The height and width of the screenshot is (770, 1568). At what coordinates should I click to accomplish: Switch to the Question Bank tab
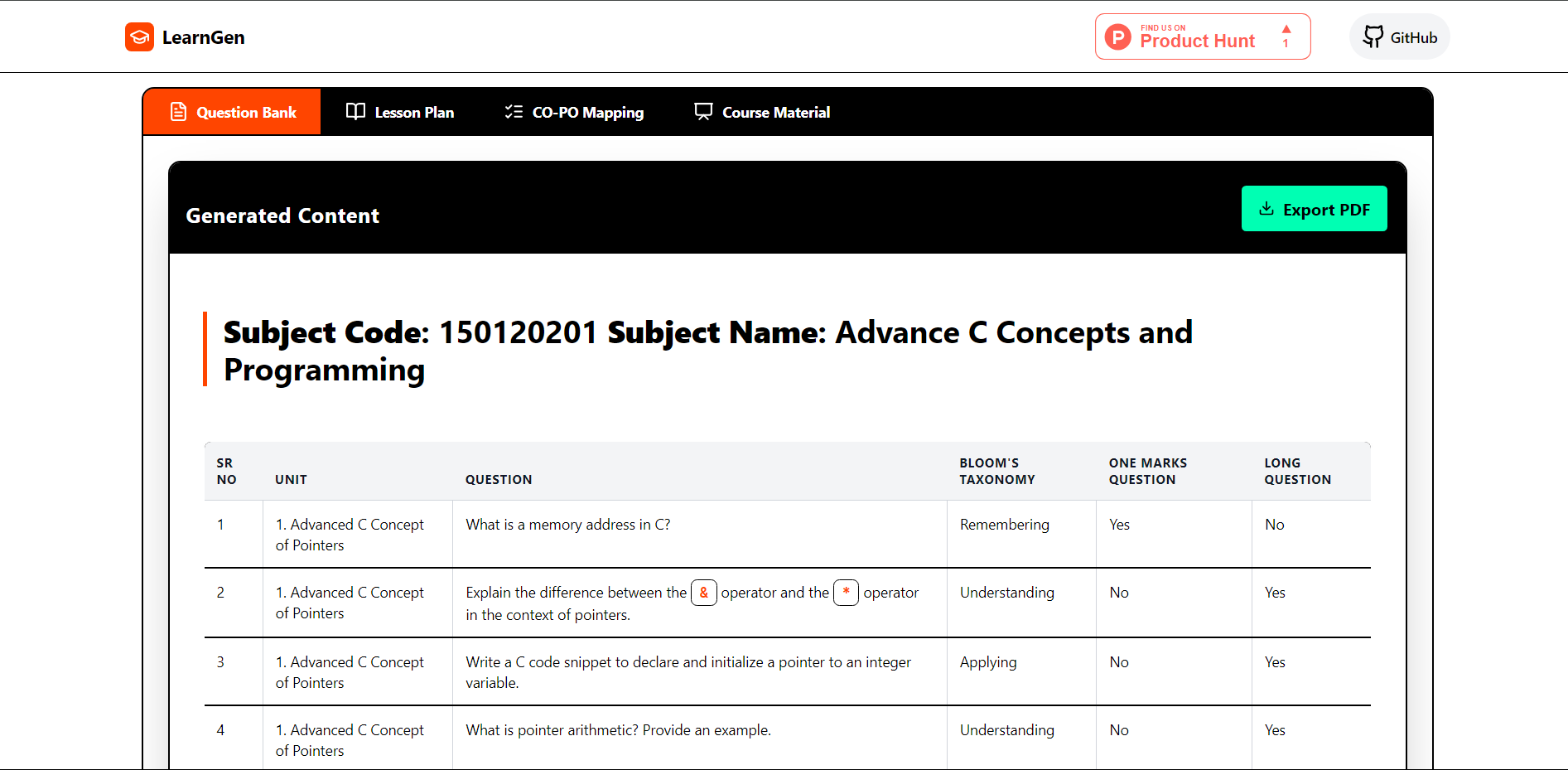coord(233,112)
